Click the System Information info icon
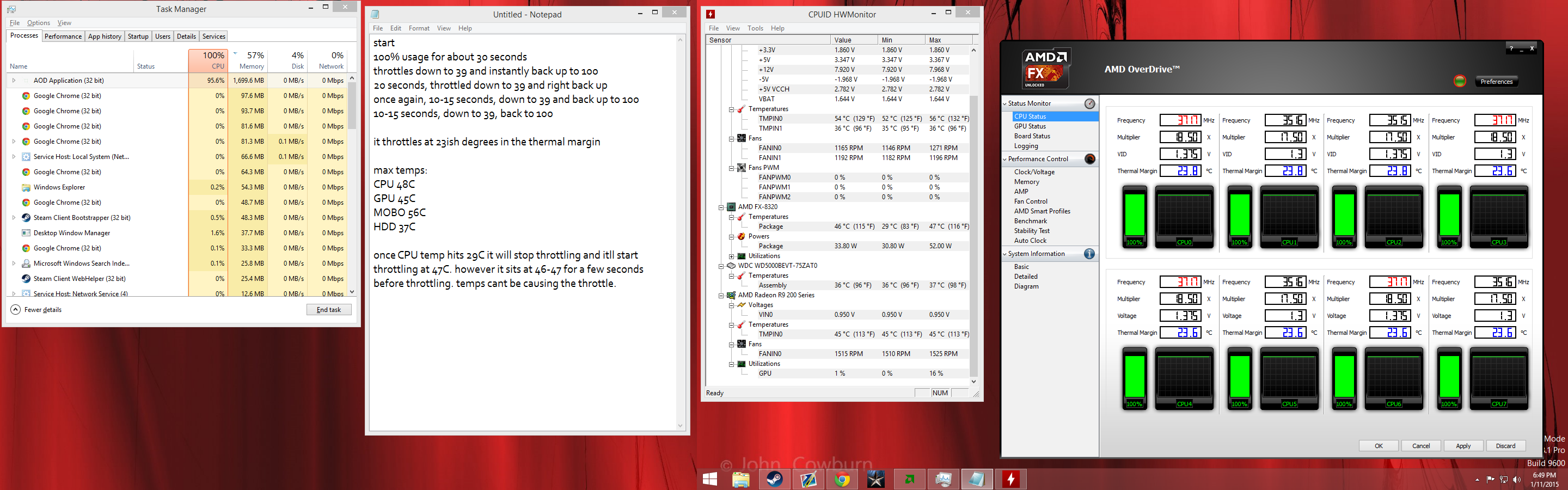The width and height of the screenshot is (1568, 490). point(1089,254)
